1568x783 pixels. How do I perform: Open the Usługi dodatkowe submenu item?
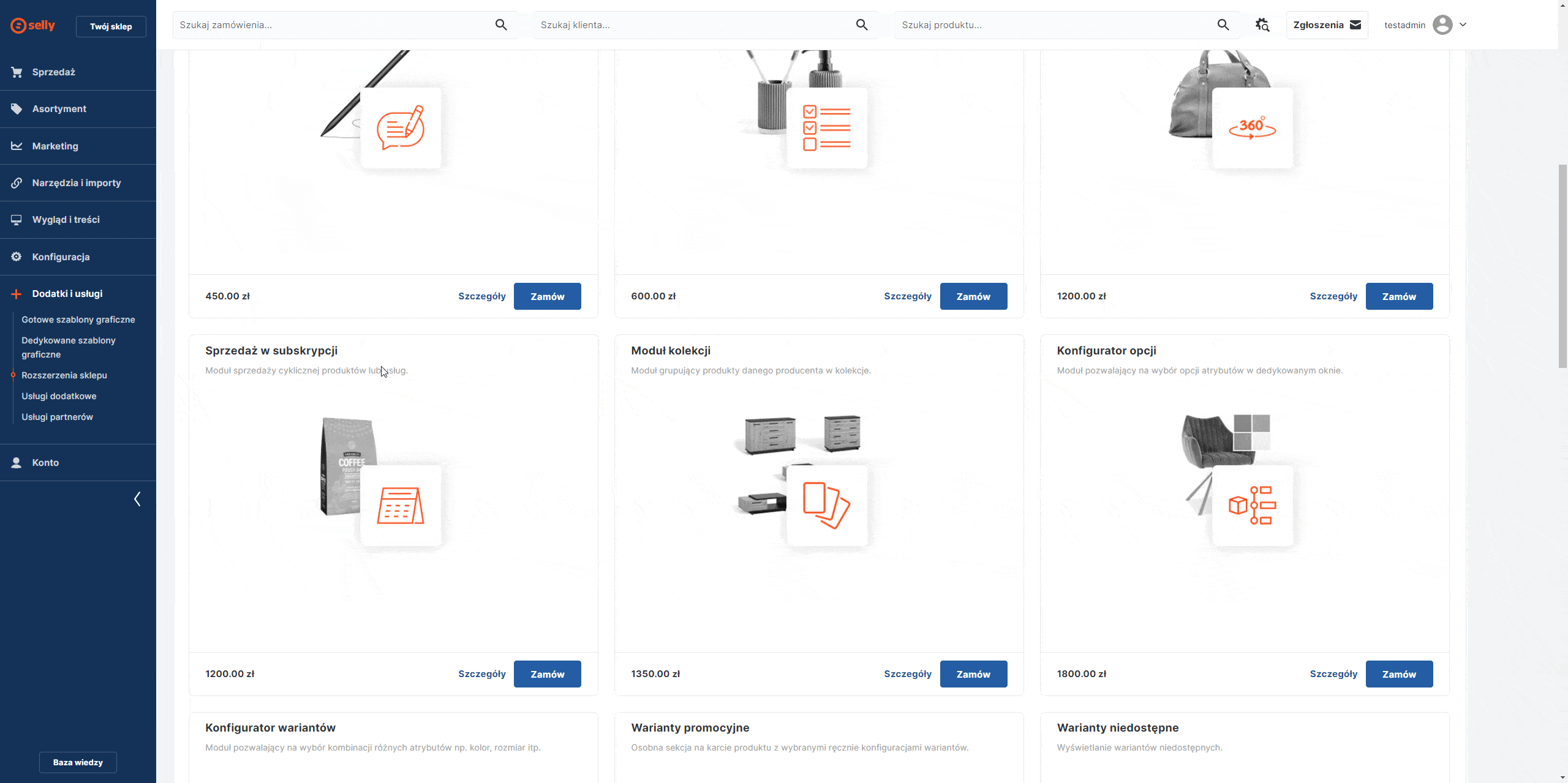[x=59, y=396]
